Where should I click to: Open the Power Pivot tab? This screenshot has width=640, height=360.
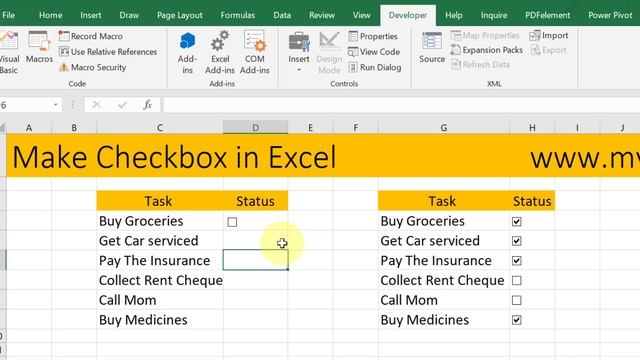coord(610,15)
